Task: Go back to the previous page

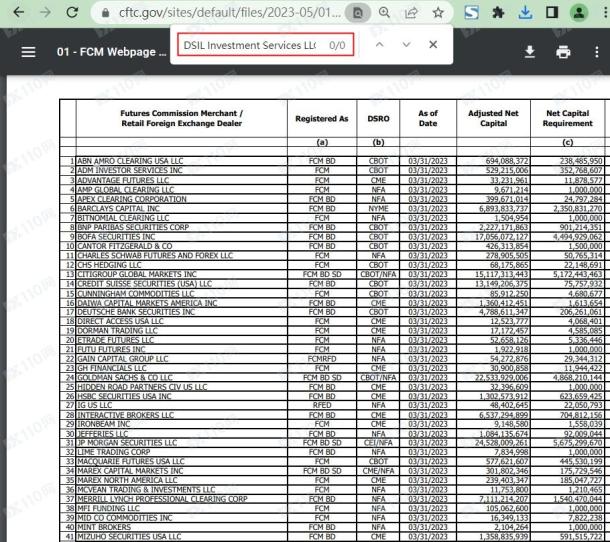Action: pyautogui.click(x=18, y=12)
